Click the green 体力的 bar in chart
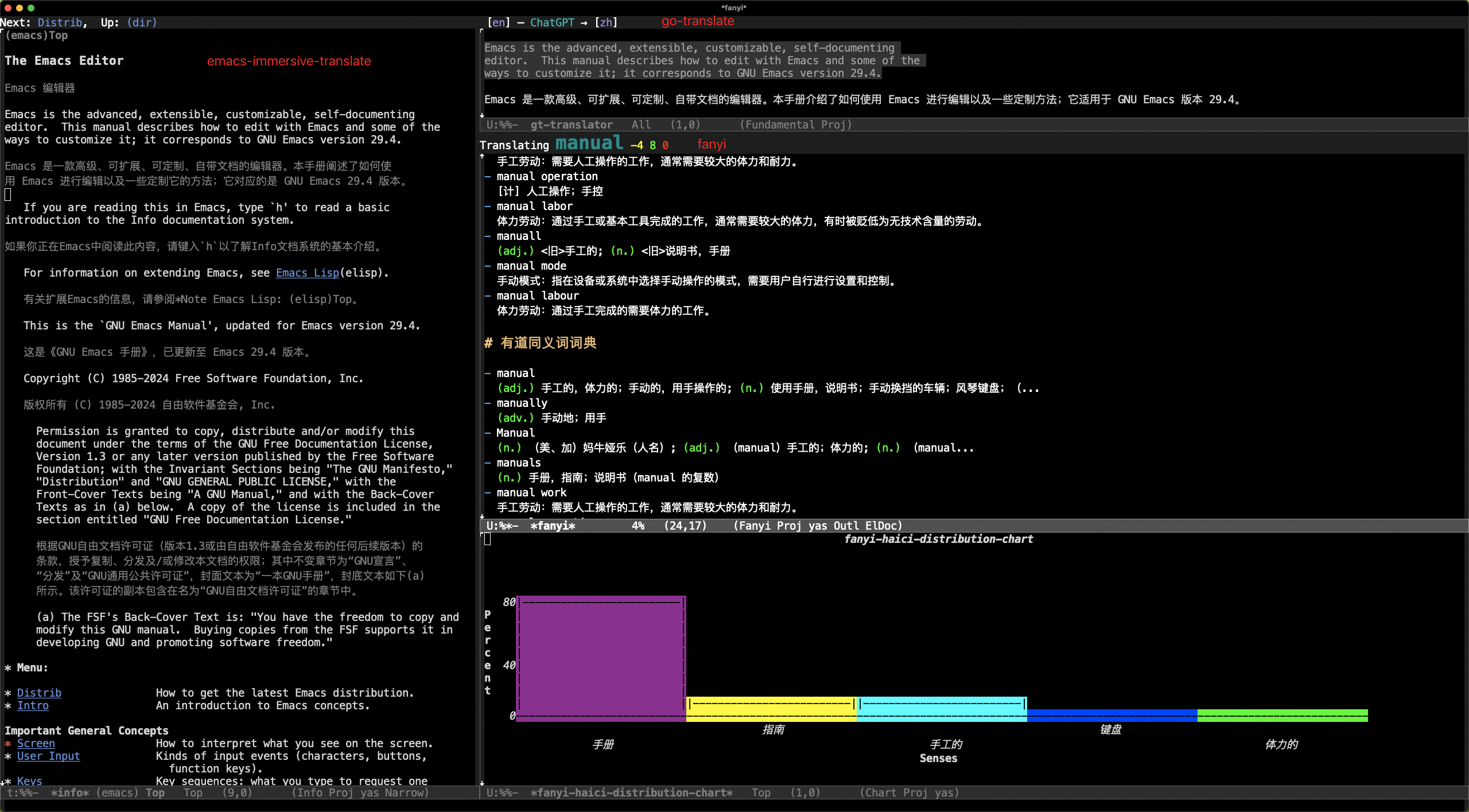This screenshot has height=812, width=1469. click(1283, 715)
